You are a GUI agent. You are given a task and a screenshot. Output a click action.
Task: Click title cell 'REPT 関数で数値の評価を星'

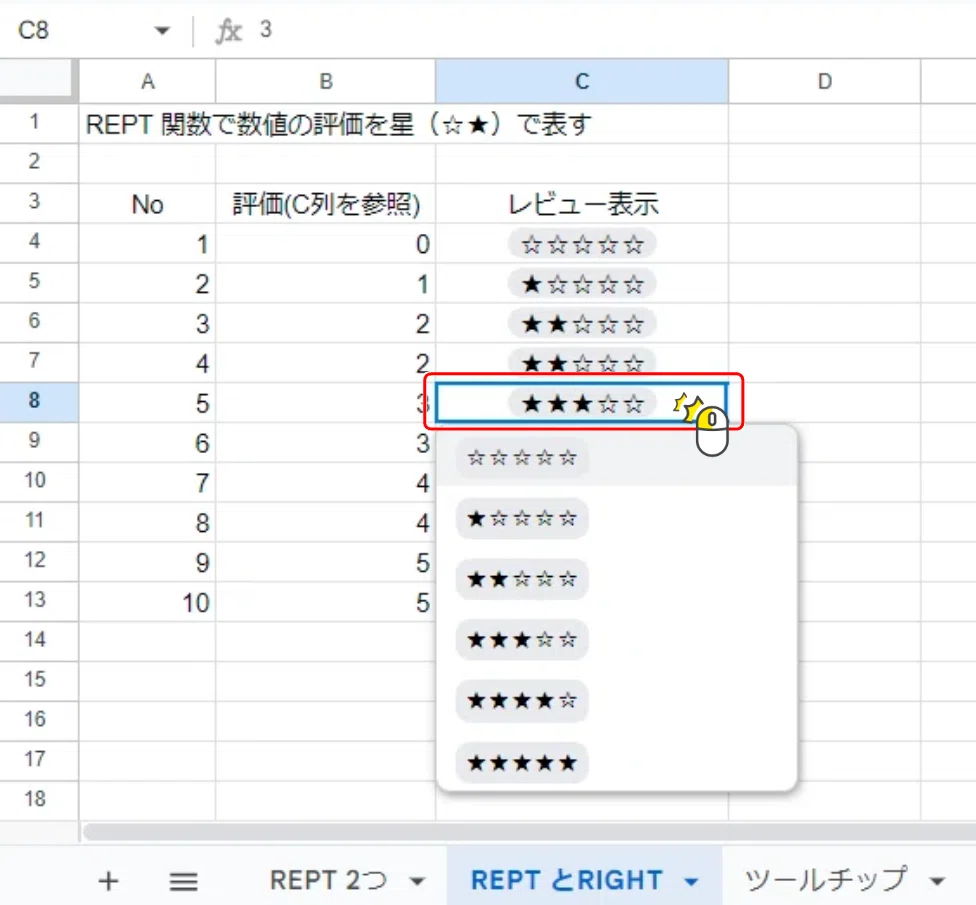coord(338,124)
